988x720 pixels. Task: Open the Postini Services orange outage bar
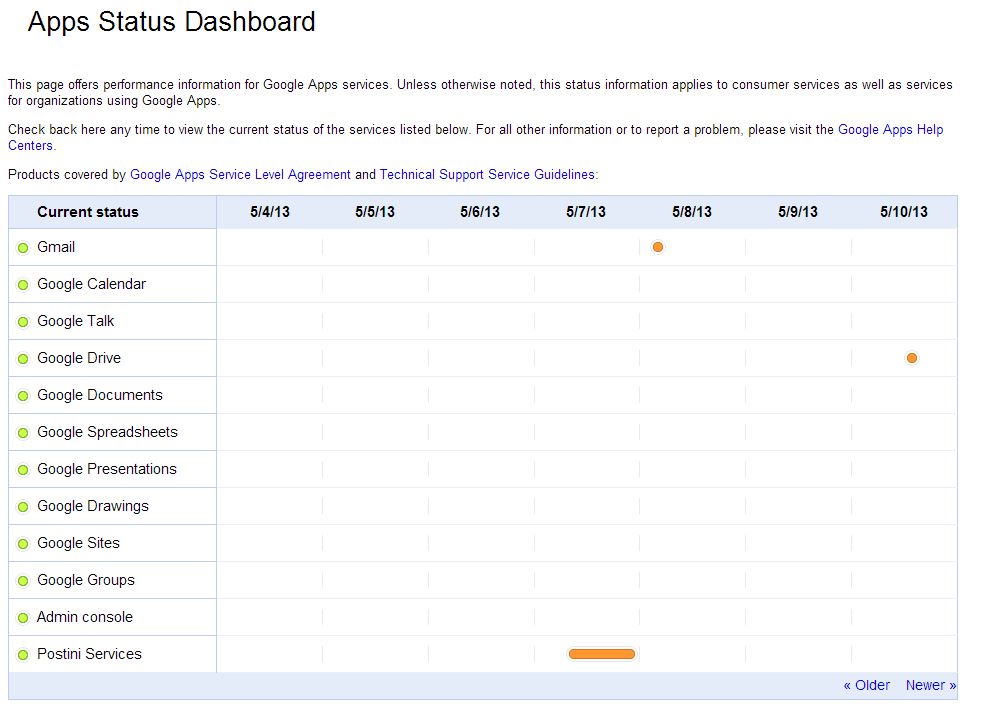click(x=601, y=654)
